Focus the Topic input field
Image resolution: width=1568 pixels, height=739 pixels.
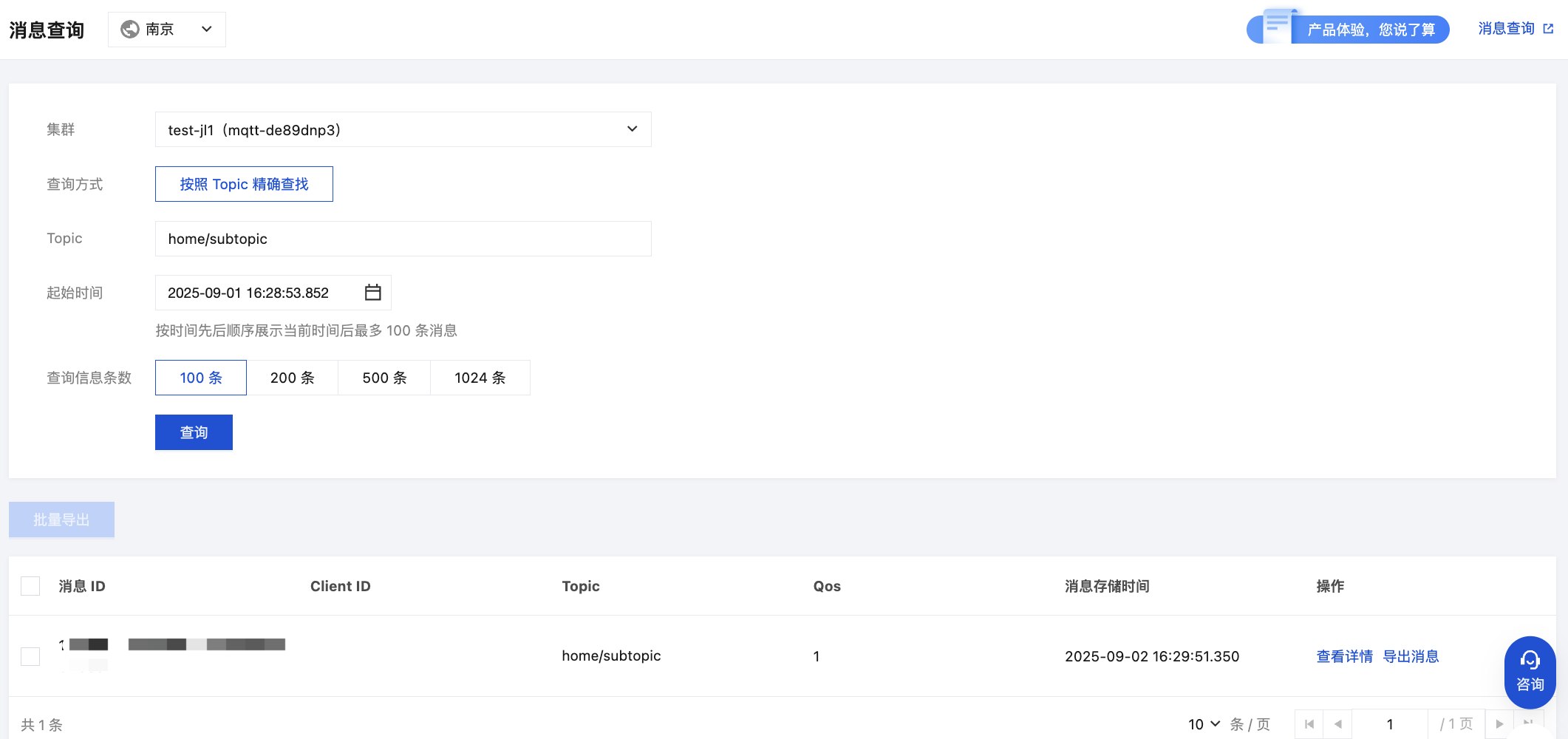click(x=403, y=239)
